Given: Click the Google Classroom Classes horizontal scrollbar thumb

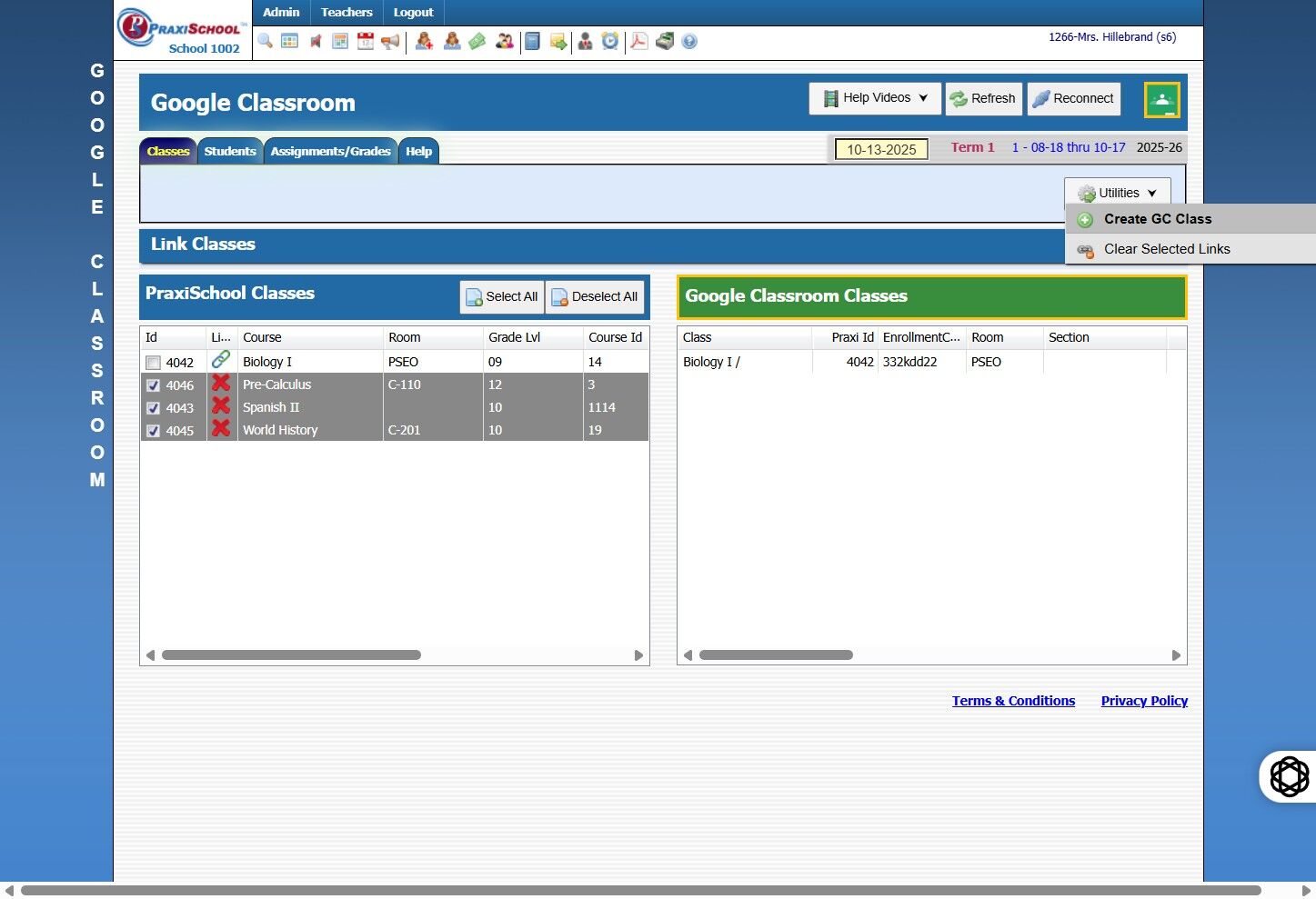Looking at the screenshot, I should [x=776, y=654].
